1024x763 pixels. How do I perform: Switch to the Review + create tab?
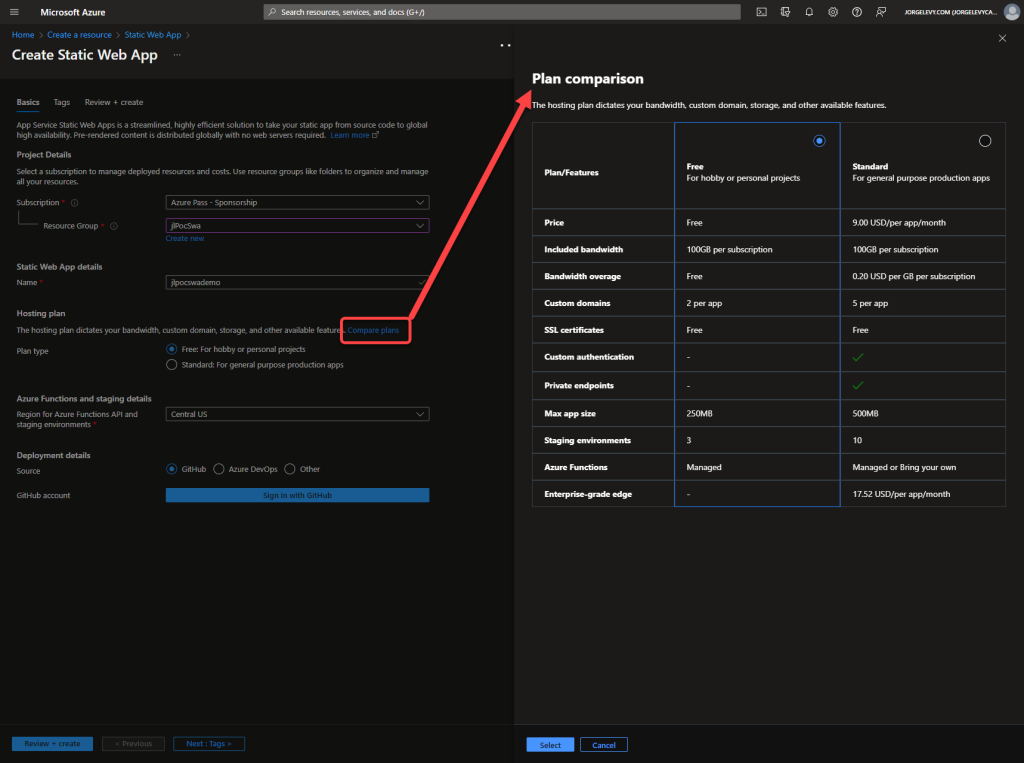[x=114, y=102]
